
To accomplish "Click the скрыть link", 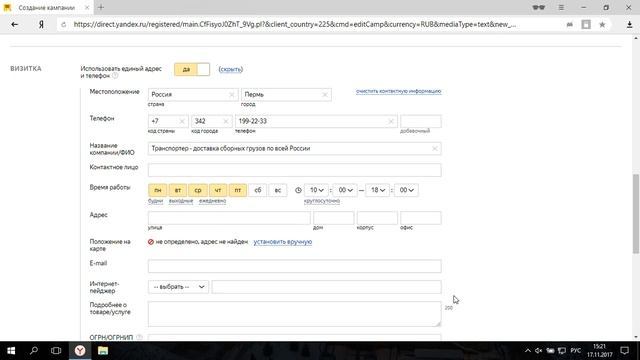I will click(231, 69).
